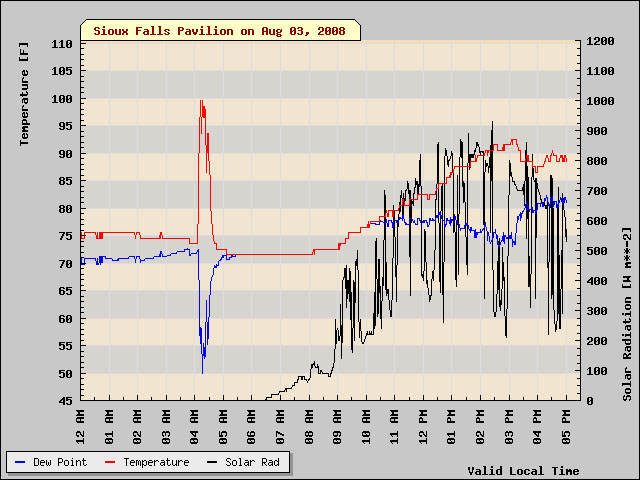640x480 pixels.
Task: Click the Solar Radiation [W m**-2] axis label
Action: coord(627,313)
